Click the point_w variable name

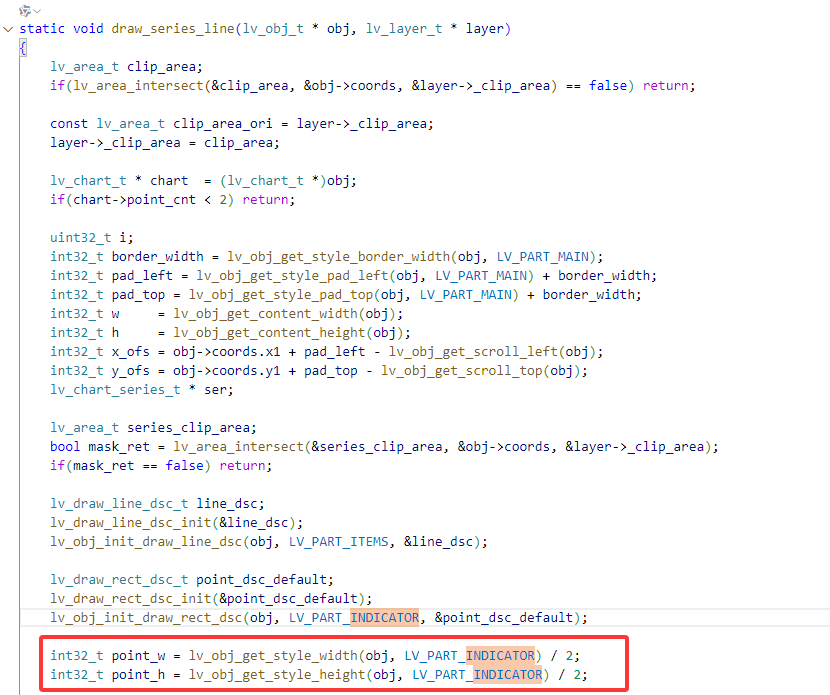(139, 656)
